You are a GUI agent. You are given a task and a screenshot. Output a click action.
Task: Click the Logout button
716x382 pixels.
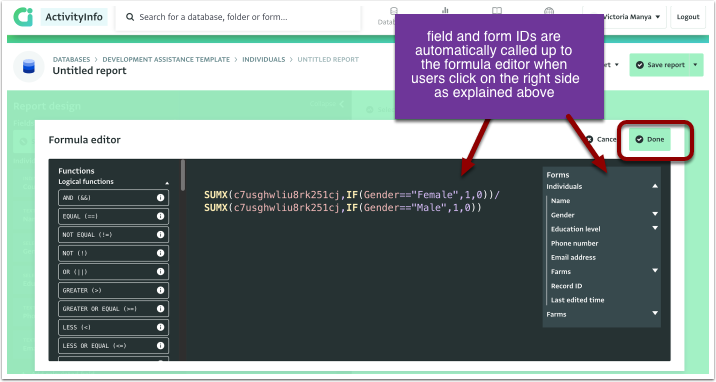click(688, 17)
